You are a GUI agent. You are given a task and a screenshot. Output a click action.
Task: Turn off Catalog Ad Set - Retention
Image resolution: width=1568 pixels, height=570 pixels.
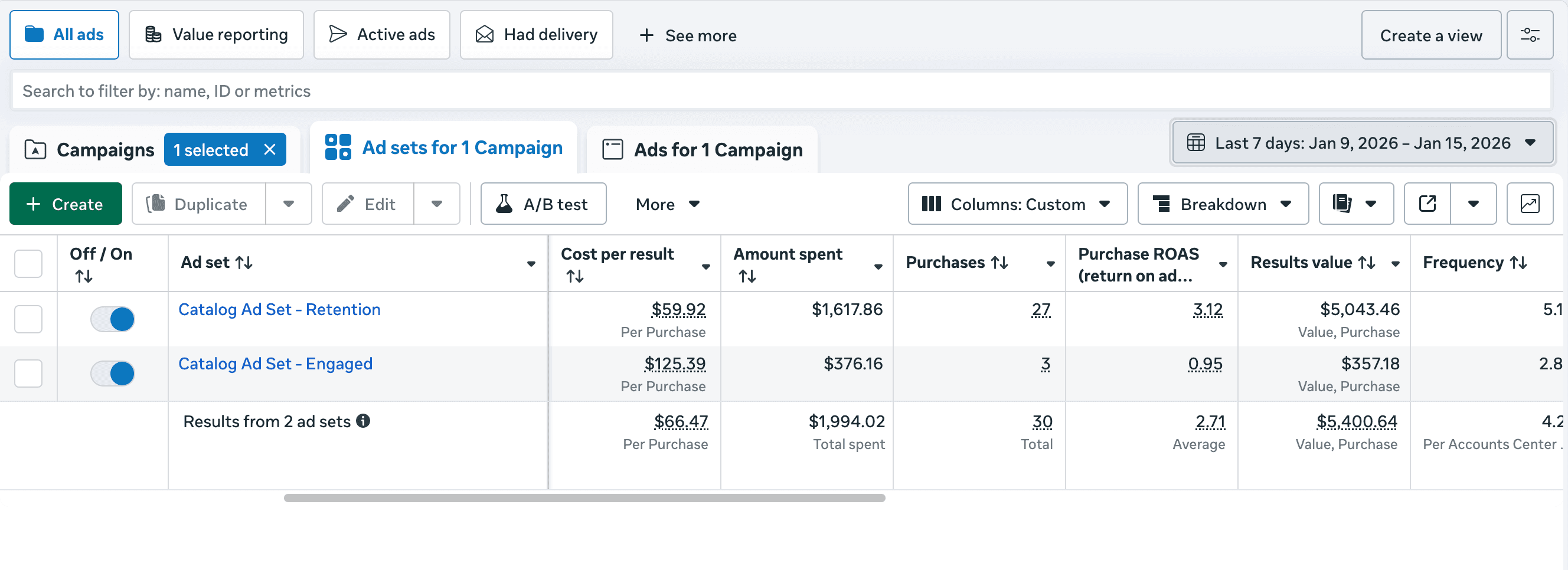113,318
